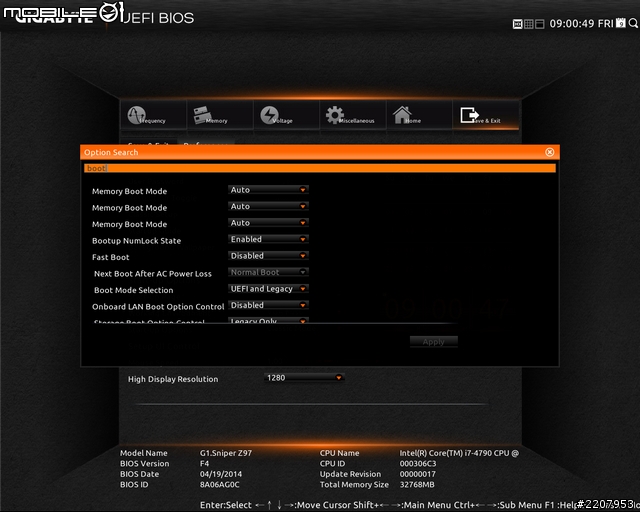This screenshot has width=640, height=512.
Task: Click the BIOS ID 8A06AG0C
Action: click(x=219, y=485)
